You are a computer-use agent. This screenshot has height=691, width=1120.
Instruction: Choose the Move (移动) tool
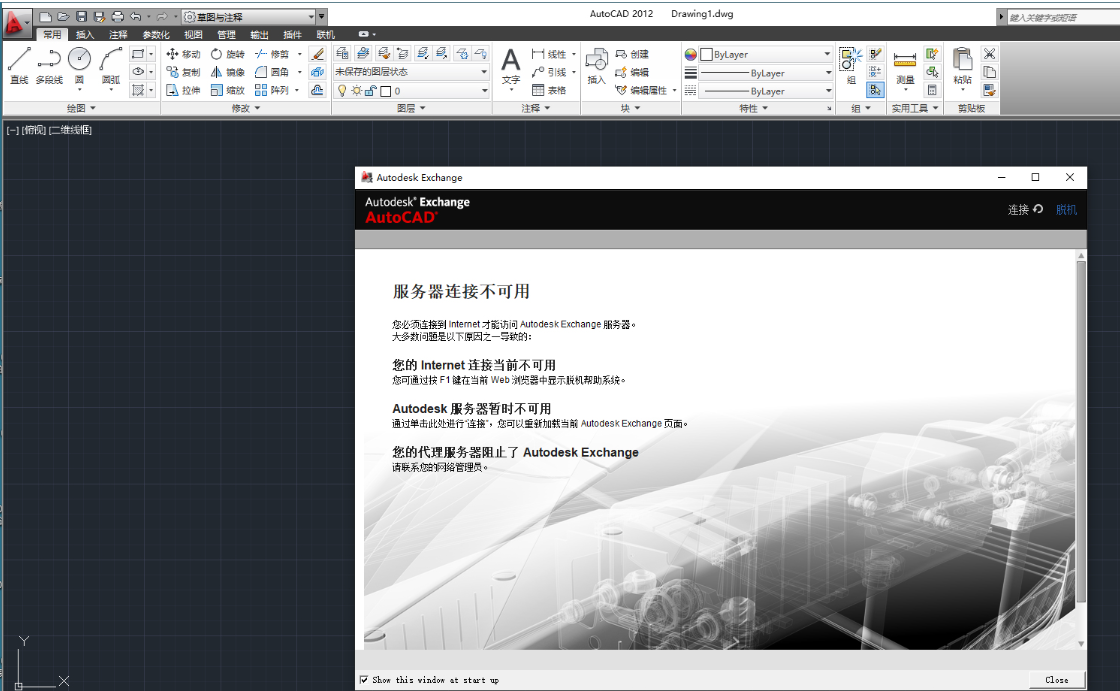pos(183,54)
